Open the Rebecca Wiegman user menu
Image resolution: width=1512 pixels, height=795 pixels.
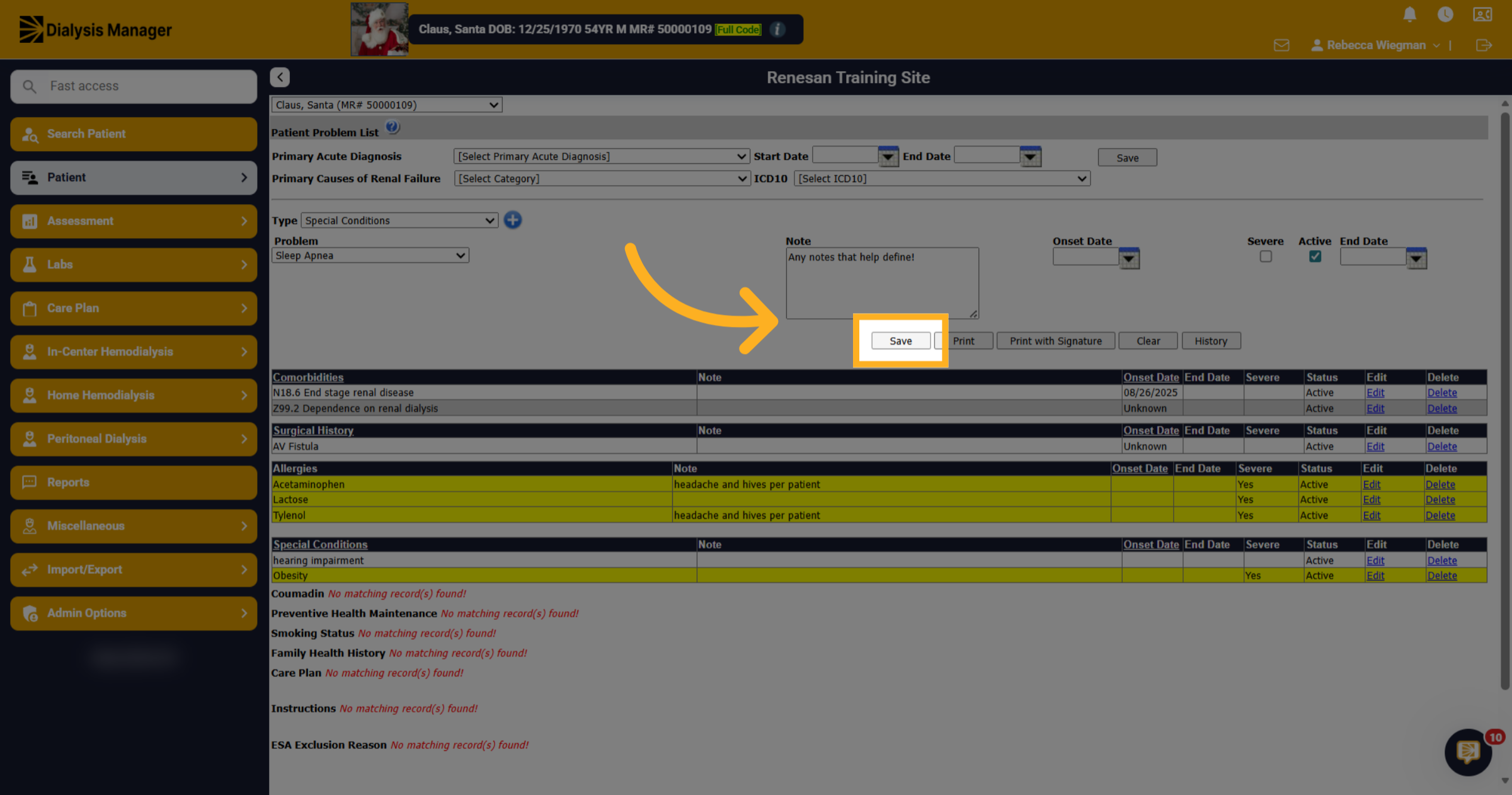click(1376, 45)
